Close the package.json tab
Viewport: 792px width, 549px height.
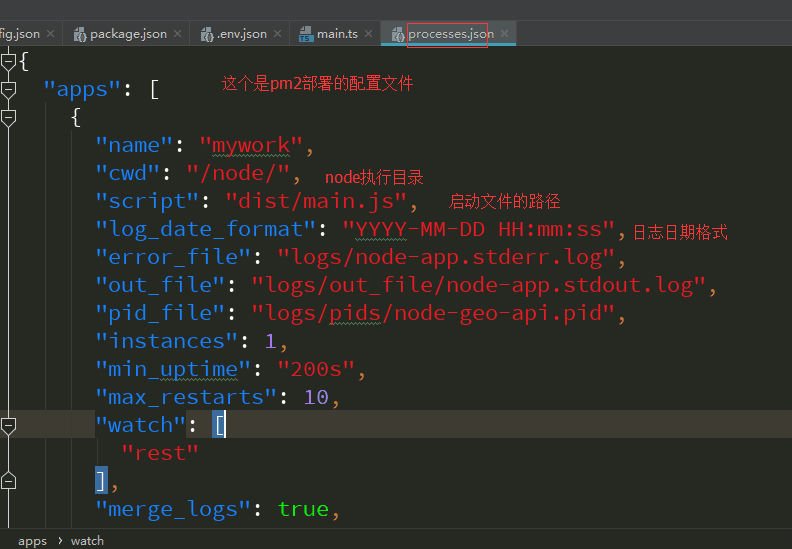coord(178,34)
